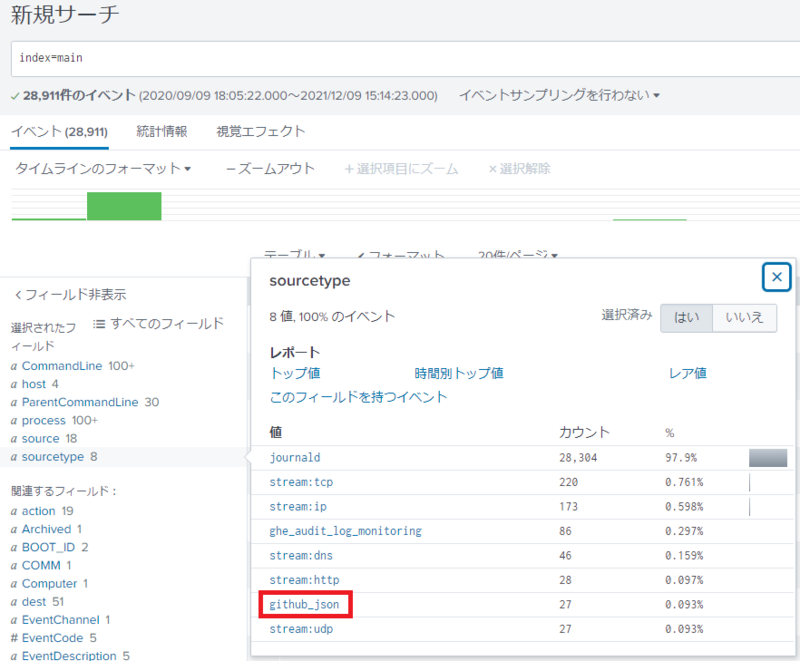This screenshot has width=800, height=661.
Task: Select the EventCode field
Action: (54, 638)
